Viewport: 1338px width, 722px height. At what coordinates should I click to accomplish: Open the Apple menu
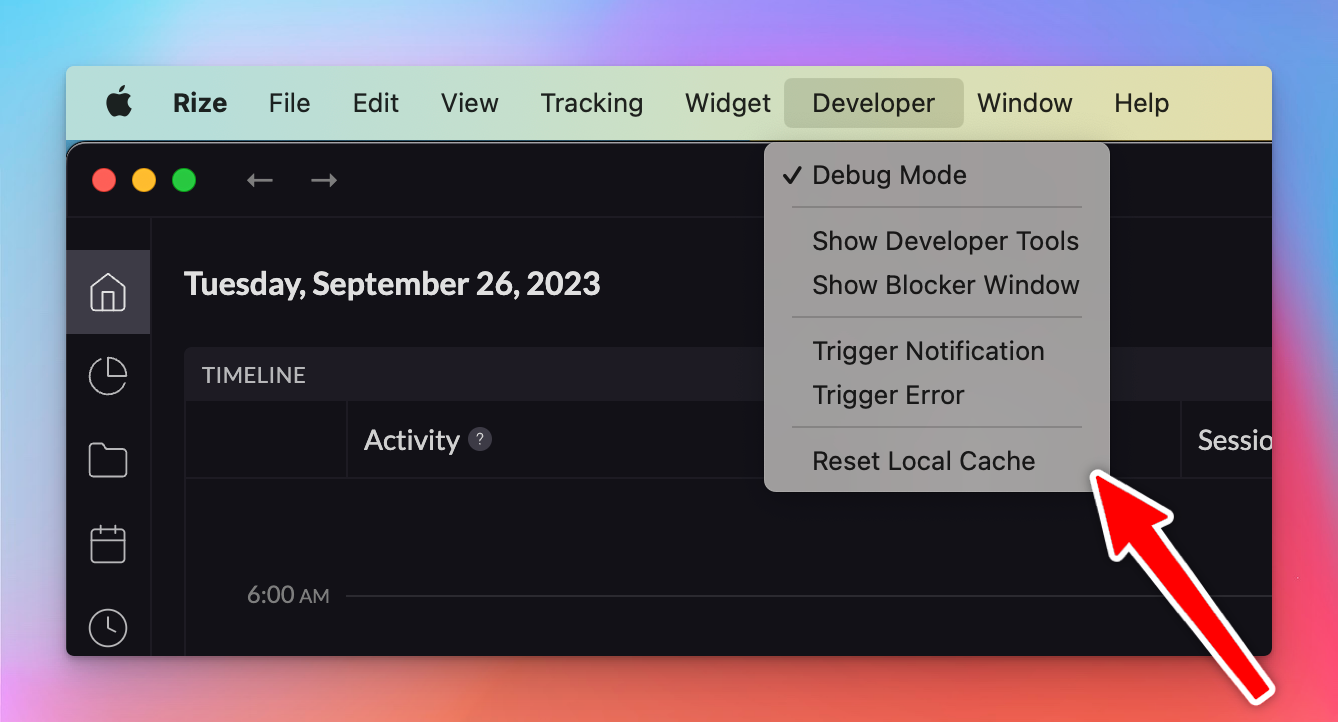[119, 102]
